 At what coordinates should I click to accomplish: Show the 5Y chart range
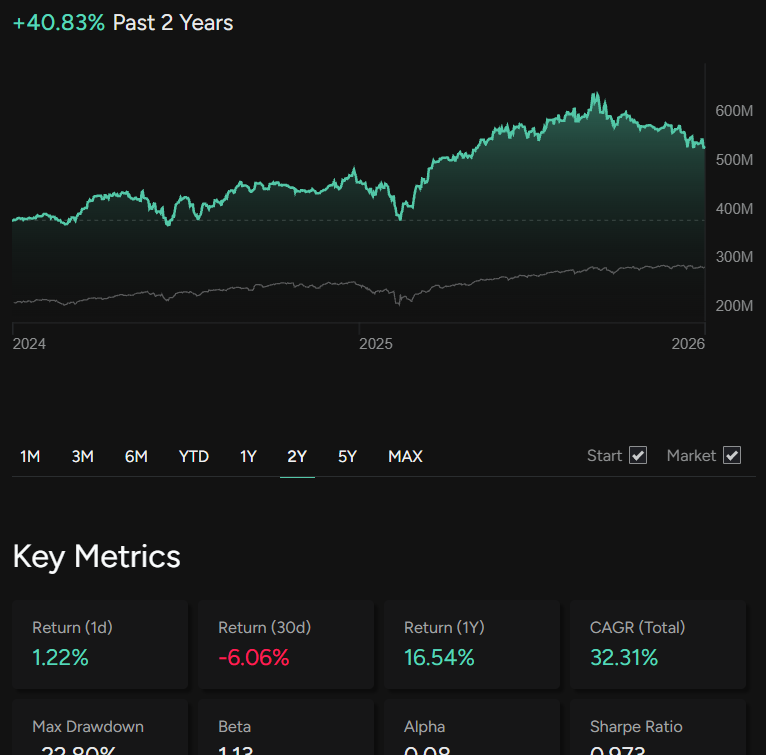(x=347, y=456)
